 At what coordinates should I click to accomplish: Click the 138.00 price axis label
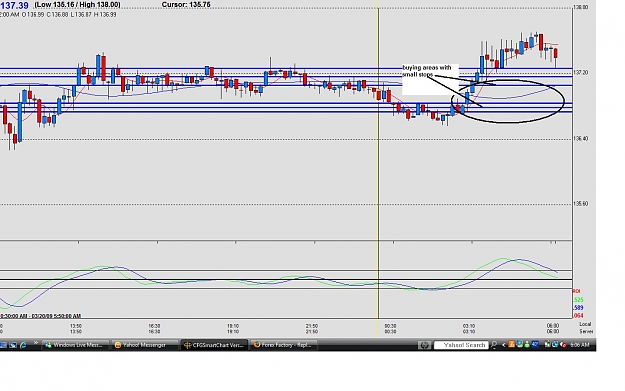point(580,7)
